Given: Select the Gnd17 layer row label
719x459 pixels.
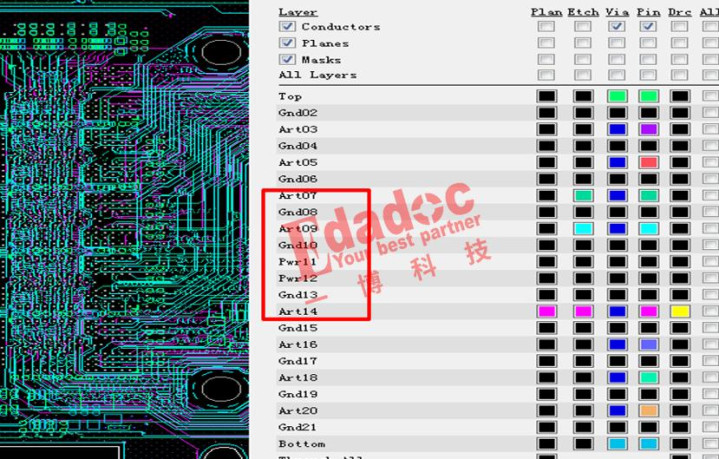Looking at the screenshot, I should (x=298, y=361).
